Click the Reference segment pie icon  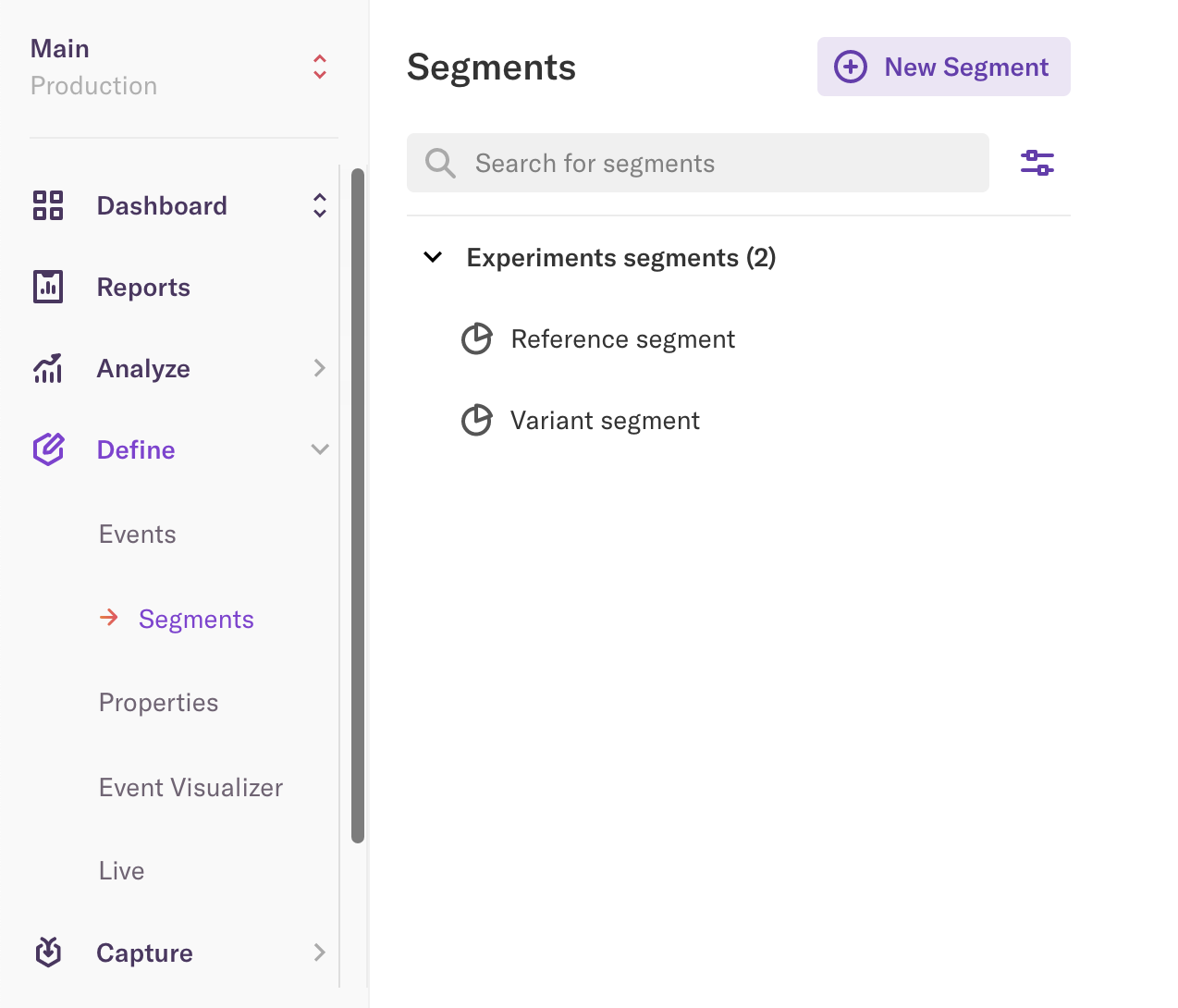[x=476, y=339]
